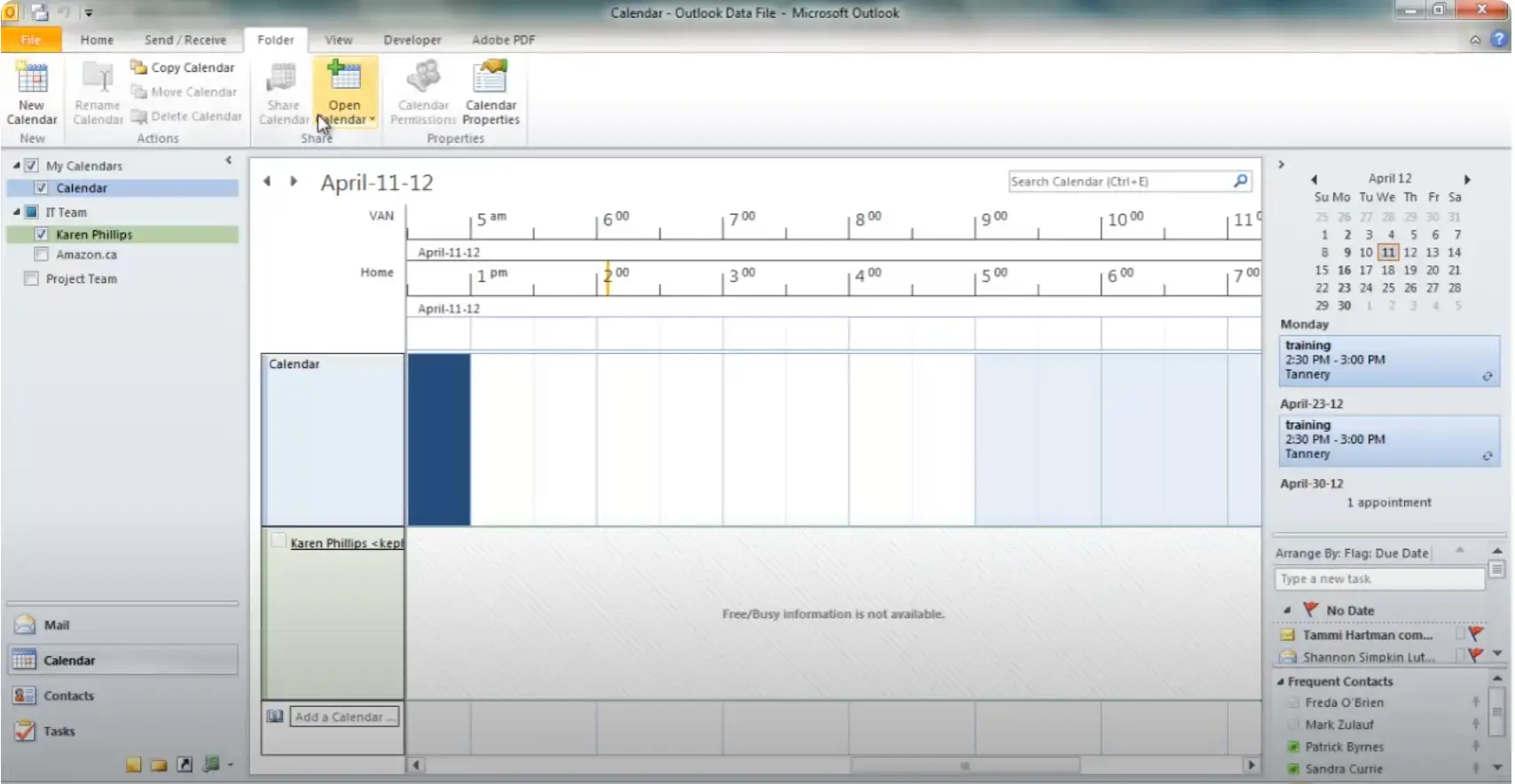Select April 17 in the mini calendar
1515x784 pixels.
[x=1366, y=270]
